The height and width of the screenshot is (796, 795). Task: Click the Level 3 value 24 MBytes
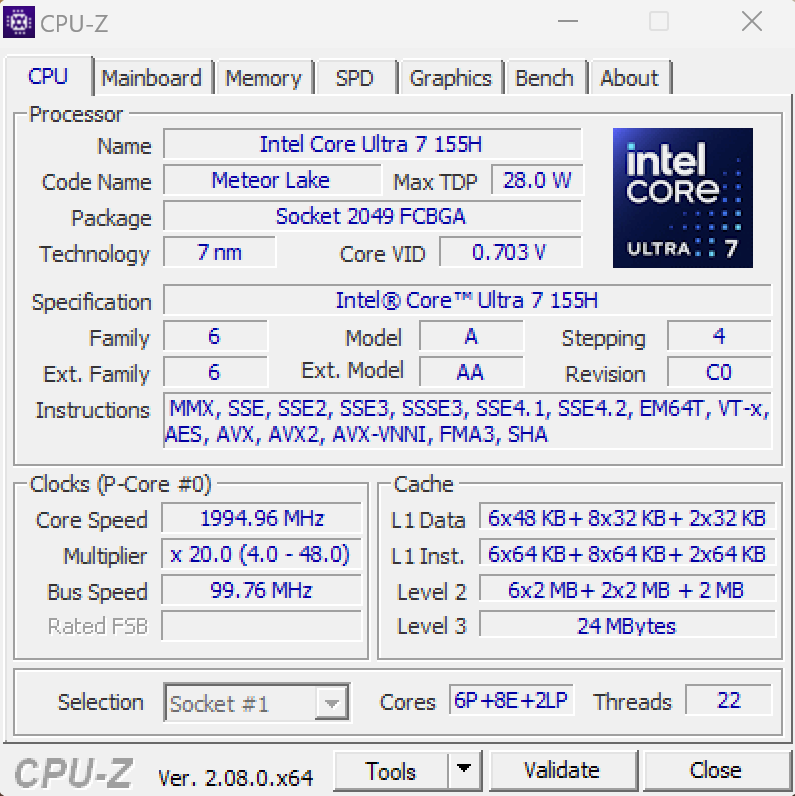[x=627, y=626]
